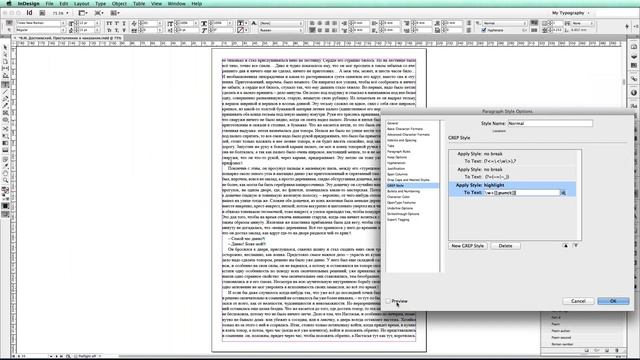Image resolution: width=640 pixels, height=360 pixels.
Task: Open the View Options dropdown
Action: point(83,13)
